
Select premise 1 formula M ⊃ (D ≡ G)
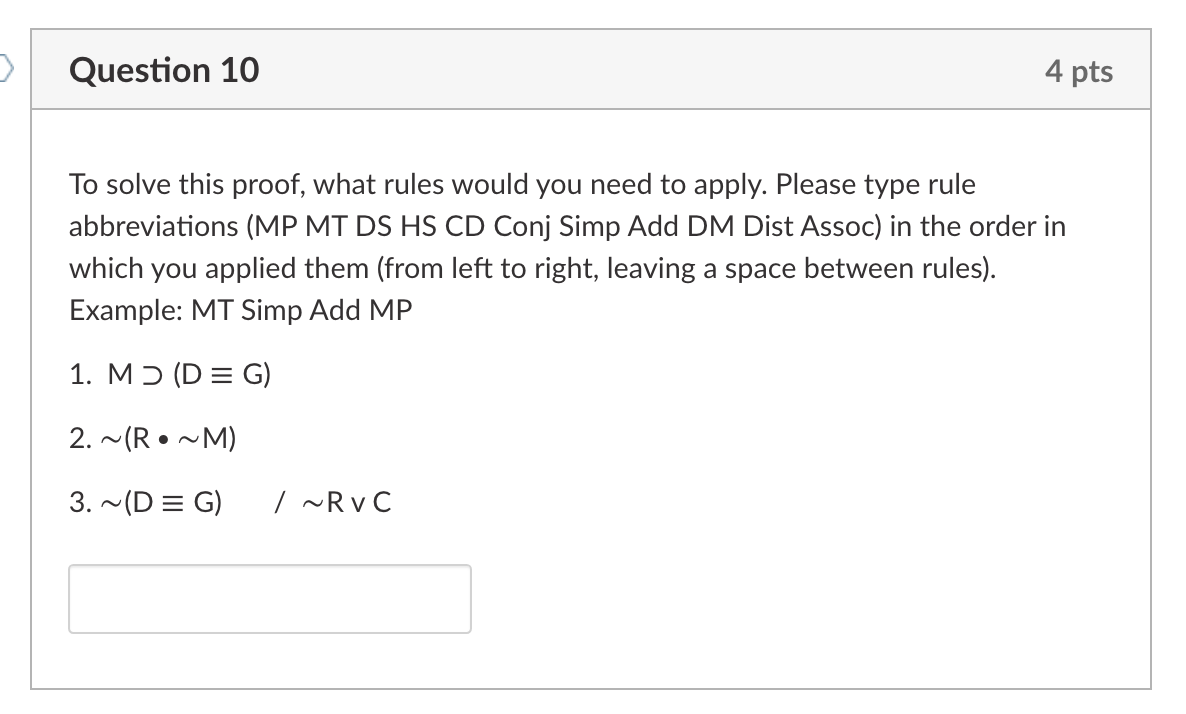tap(189, 374)
